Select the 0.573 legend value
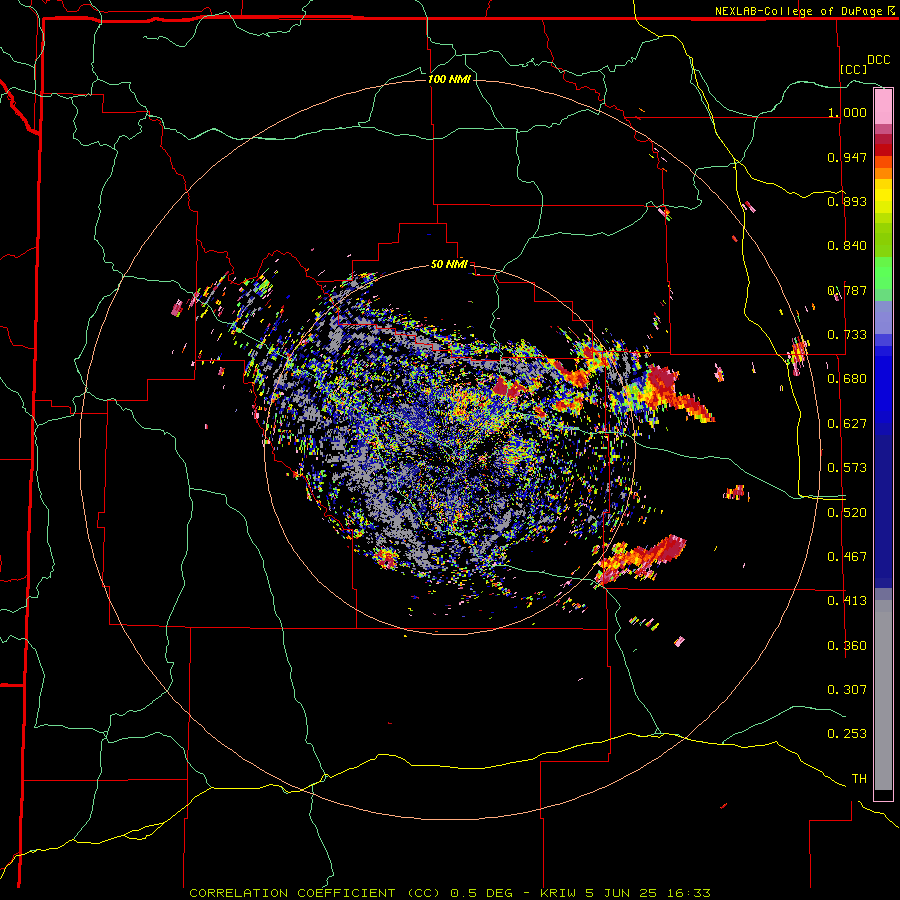The image size is (900, 900). (x=847, y=468)
